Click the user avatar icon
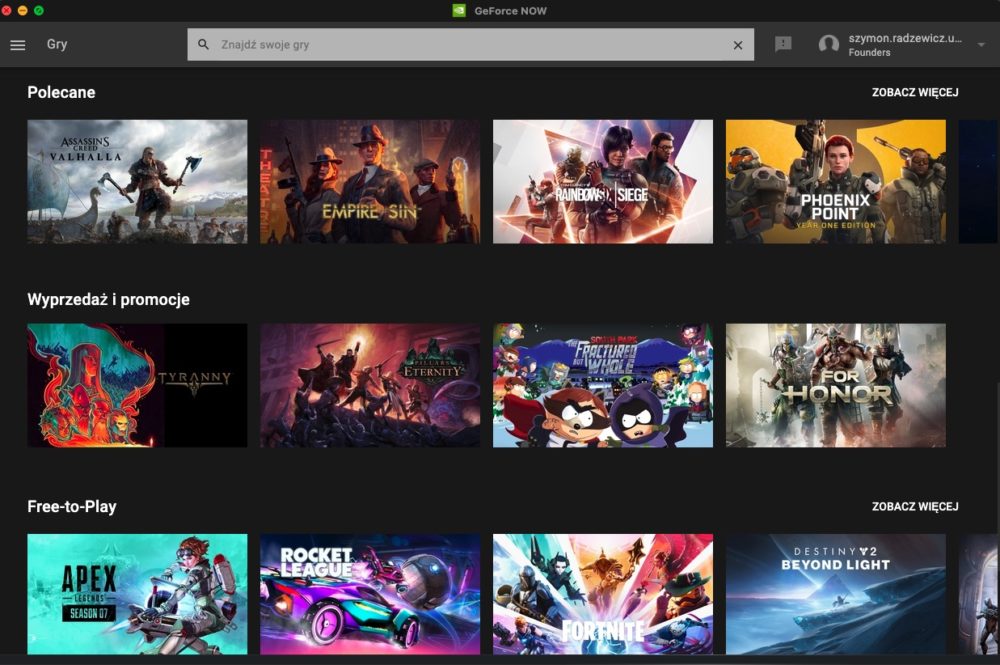 828,44
